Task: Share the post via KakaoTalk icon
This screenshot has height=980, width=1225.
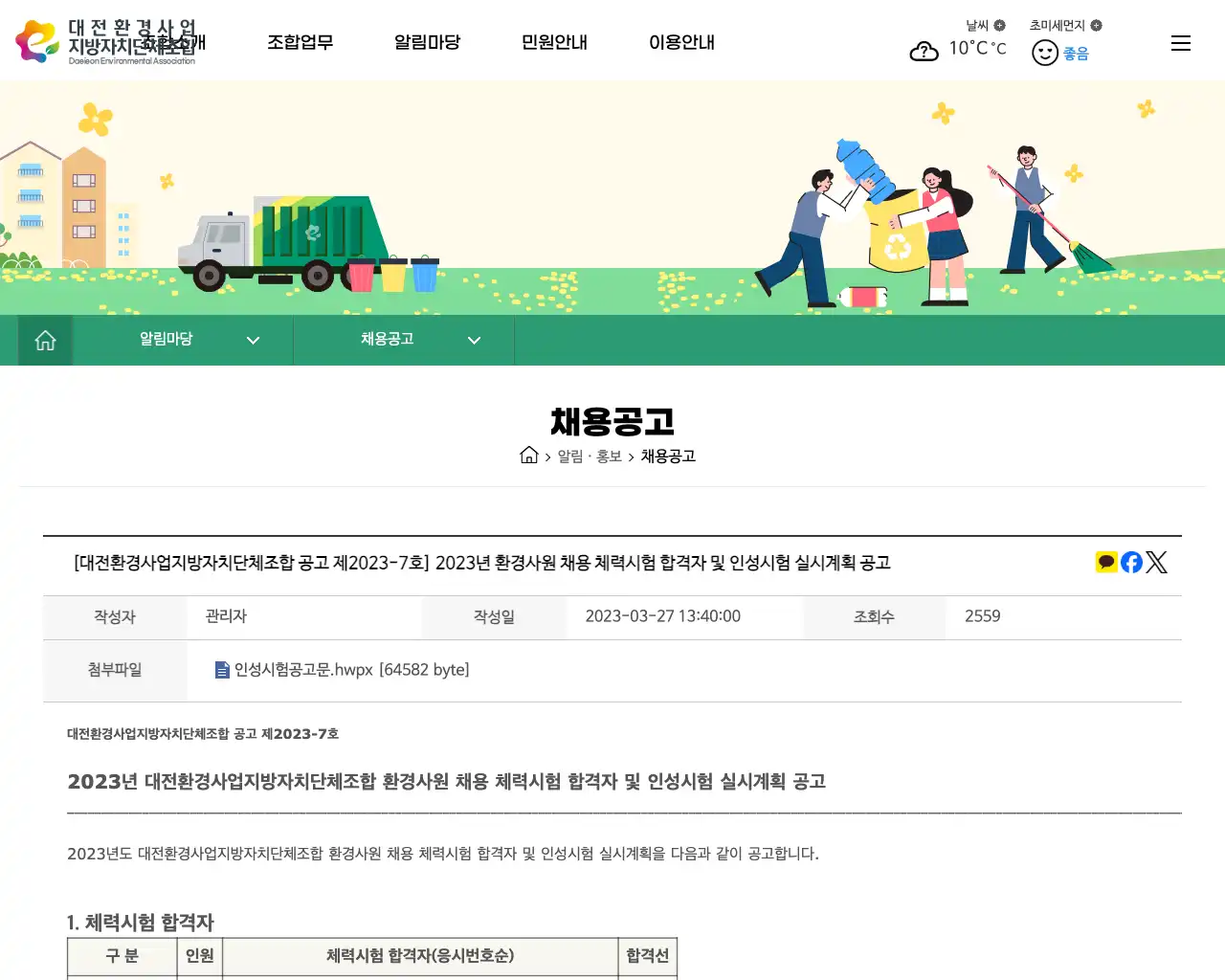Action: pyautogui.click(x=1105, y=562)
